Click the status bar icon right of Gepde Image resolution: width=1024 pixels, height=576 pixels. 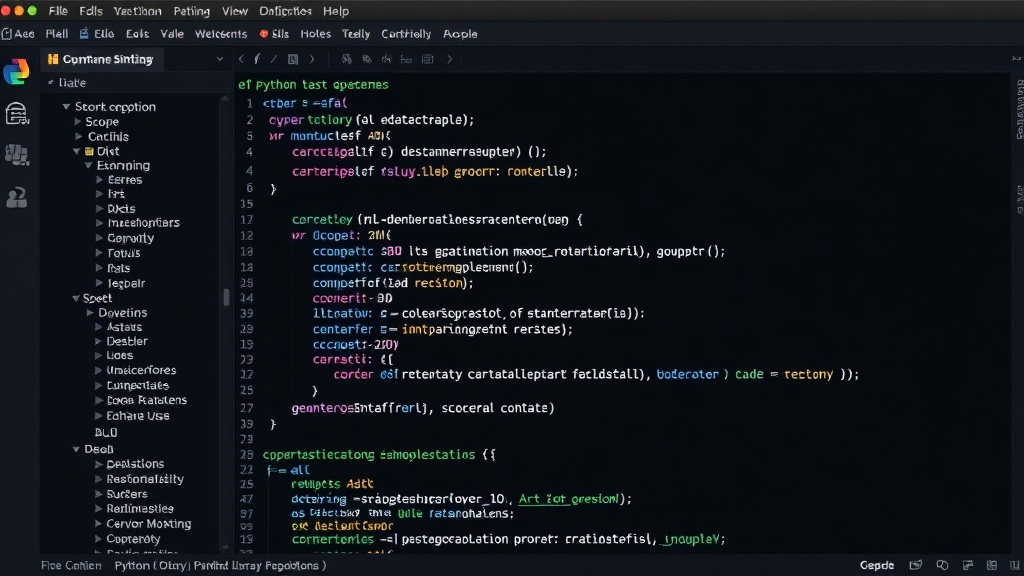[916, 565]
